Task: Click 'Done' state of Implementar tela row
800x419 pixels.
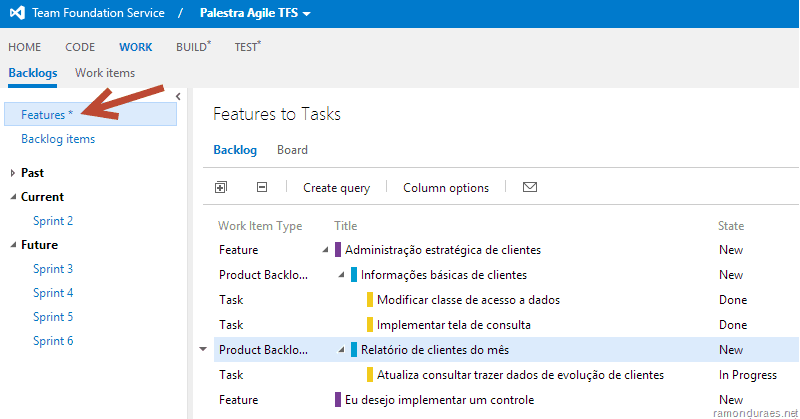Action: coord(733,325)
